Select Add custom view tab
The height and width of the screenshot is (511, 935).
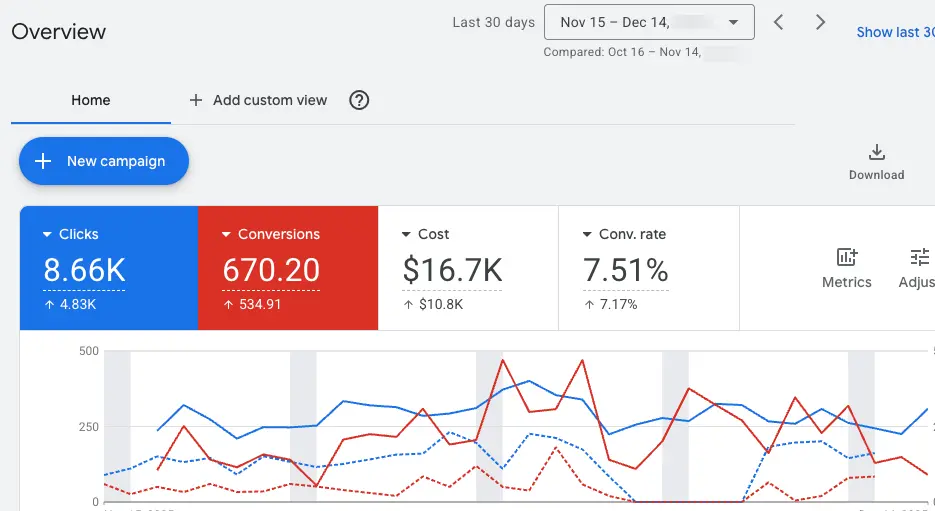258,100
